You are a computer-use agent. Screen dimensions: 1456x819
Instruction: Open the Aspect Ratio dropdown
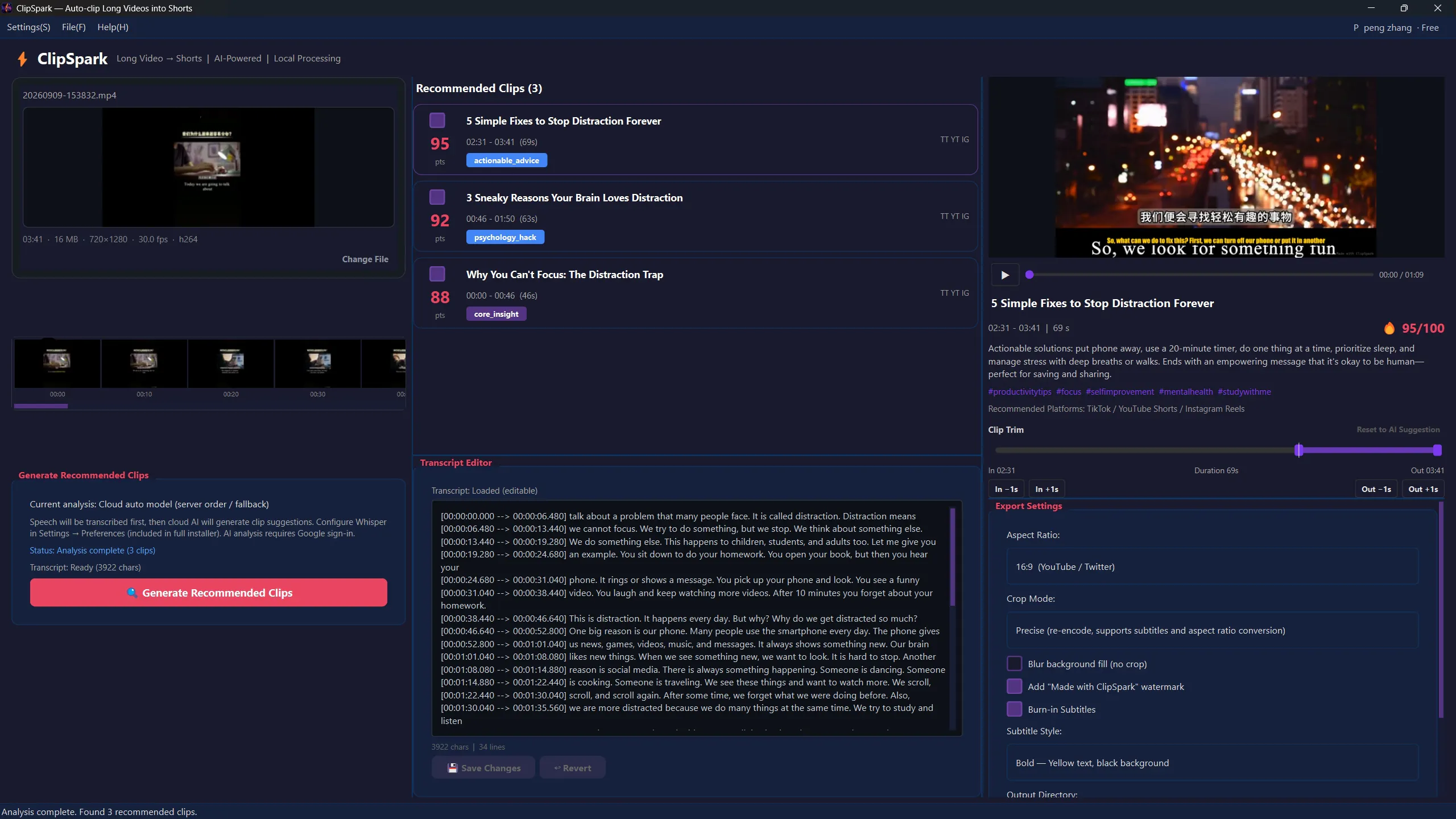1212,566
